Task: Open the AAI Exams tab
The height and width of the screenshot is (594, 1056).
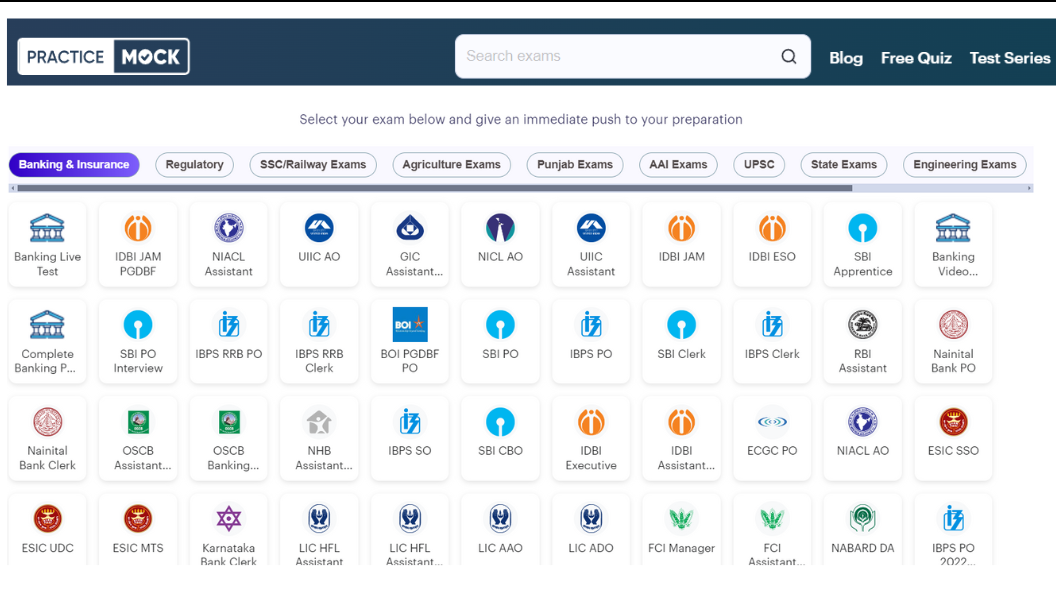Action: point(678,164)
